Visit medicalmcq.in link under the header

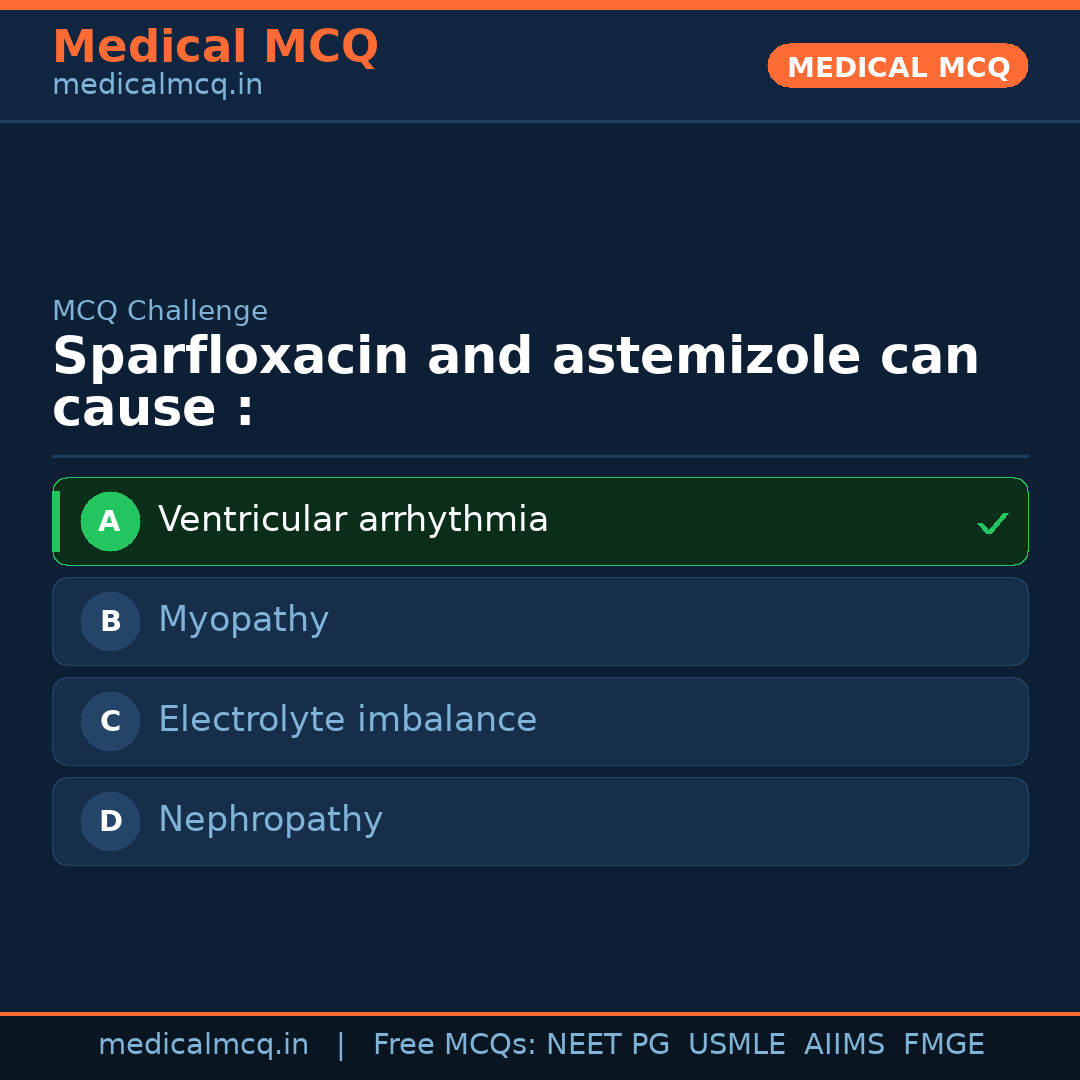coord(157,86)
